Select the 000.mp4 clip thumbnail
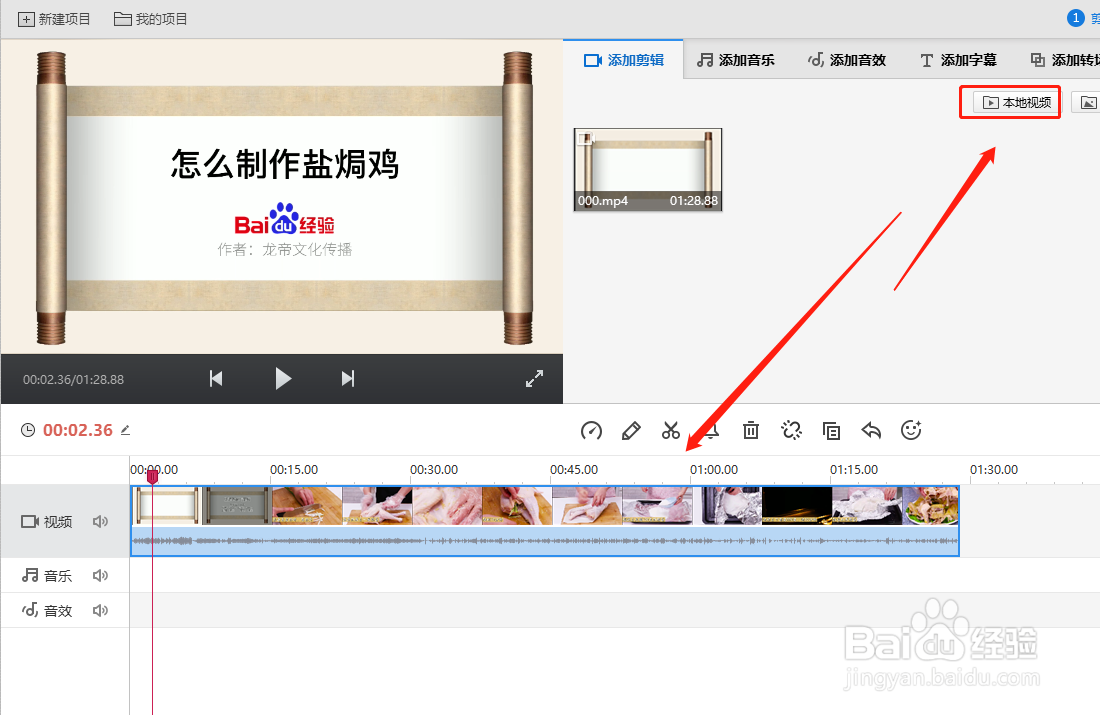The image size is (1100, 715). [647, 170]
